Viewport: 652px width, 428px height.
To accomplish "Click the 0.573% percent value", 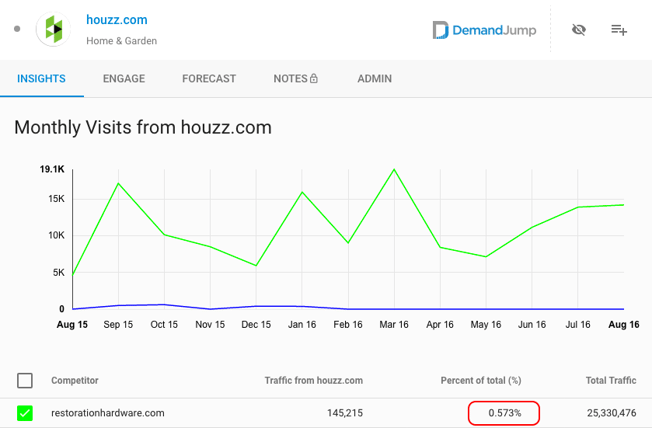I will click(504, 413).
